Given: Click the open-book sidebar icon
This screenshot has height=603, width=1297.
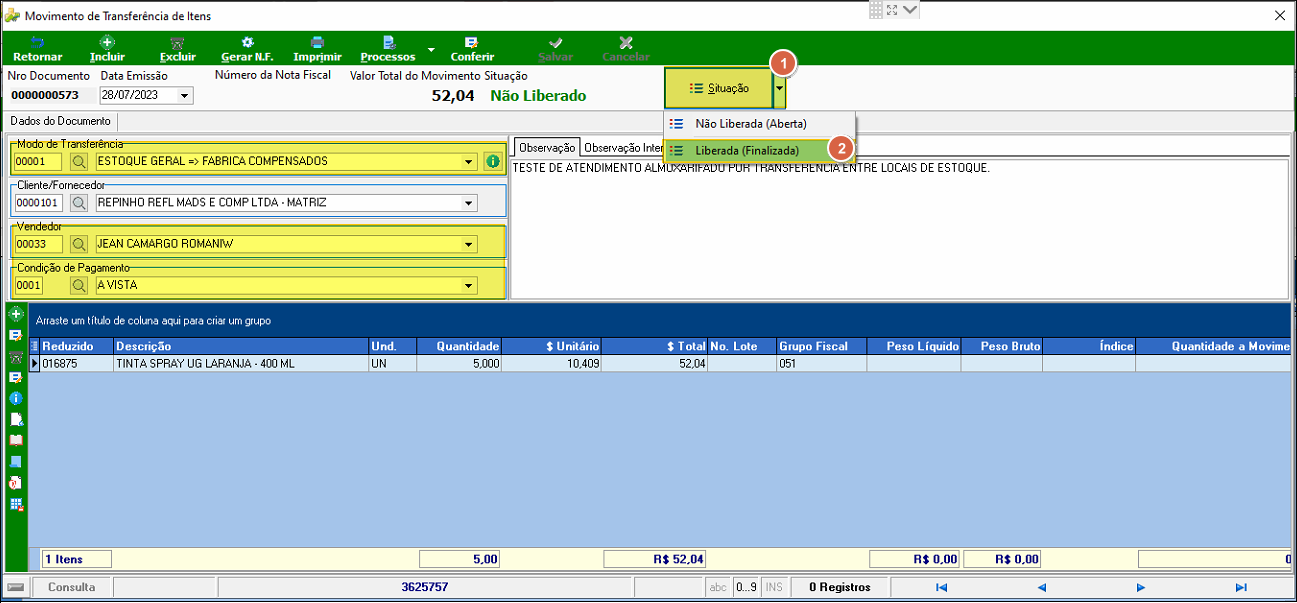Looking at the screenshot, I should pyautogui.click(x=15, y=440).
